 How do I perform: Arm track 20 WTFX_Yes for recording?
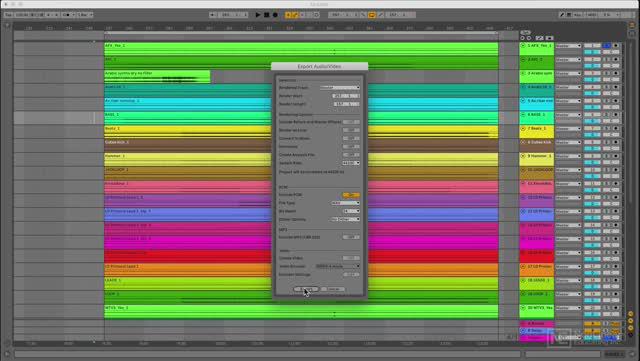coord(616,308)
